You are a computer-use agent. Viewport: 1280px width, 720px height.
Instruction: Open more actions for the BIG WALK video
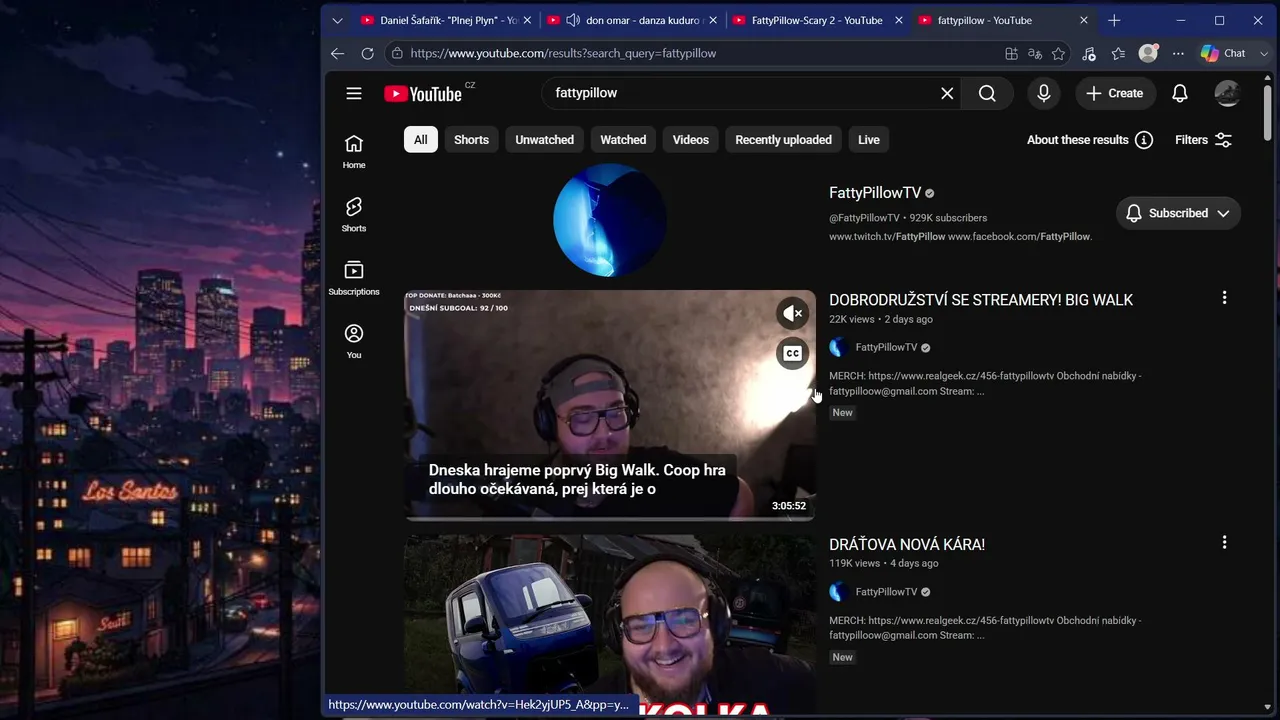coord(1224,298)
